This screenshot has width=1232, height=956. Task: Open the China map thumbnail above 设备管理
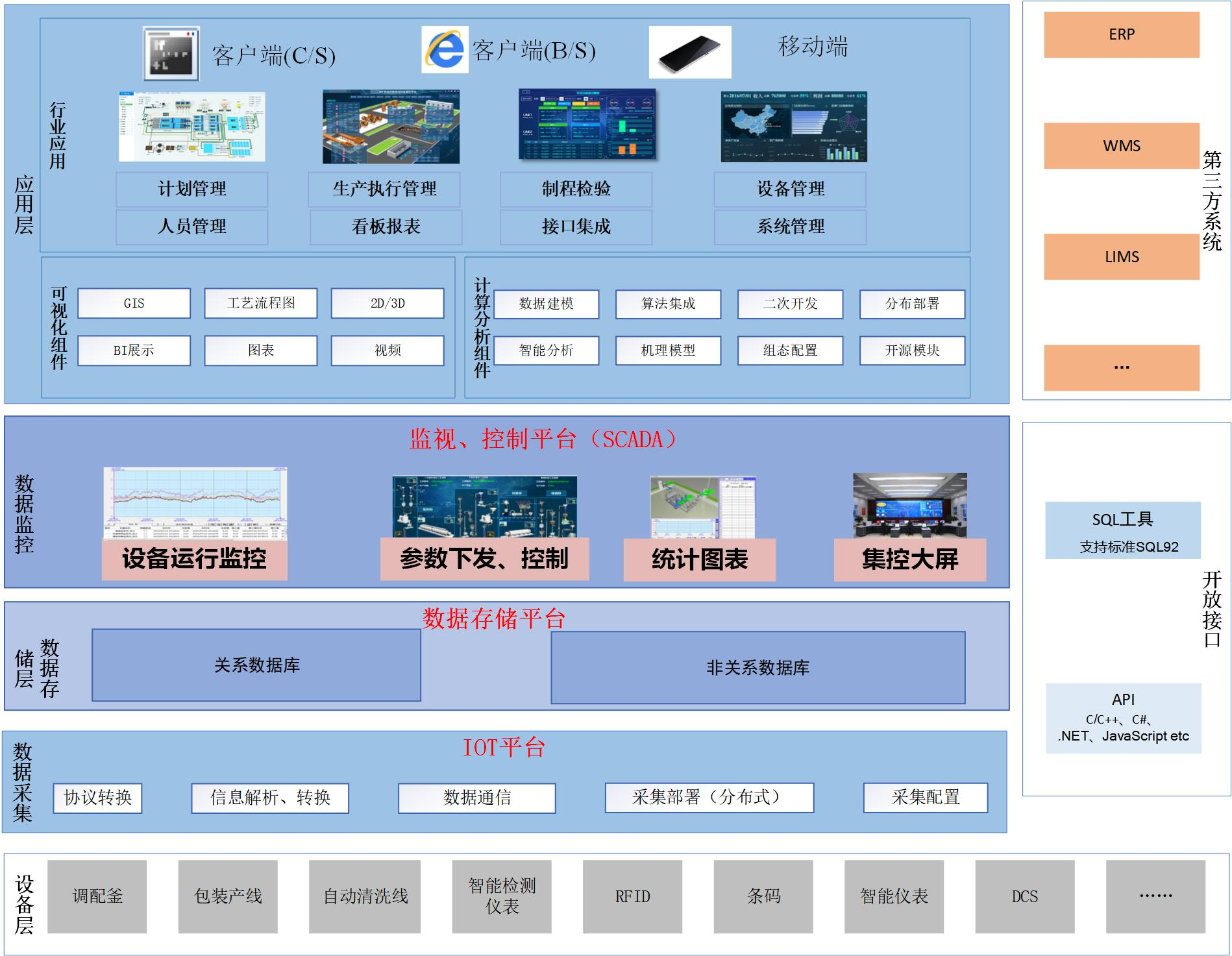(794, 127)
